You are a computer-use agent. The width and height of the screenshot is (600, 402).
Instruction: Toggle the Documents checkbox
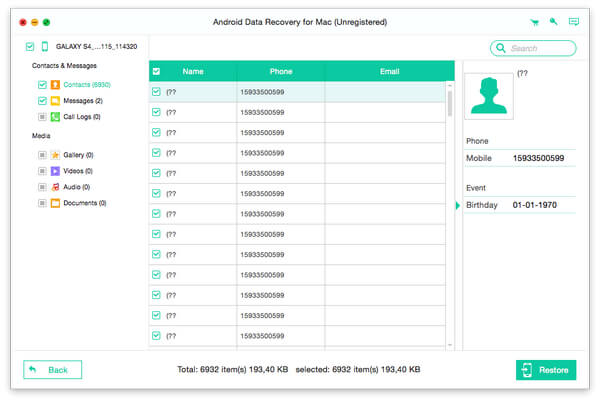(x=42, y=203)
